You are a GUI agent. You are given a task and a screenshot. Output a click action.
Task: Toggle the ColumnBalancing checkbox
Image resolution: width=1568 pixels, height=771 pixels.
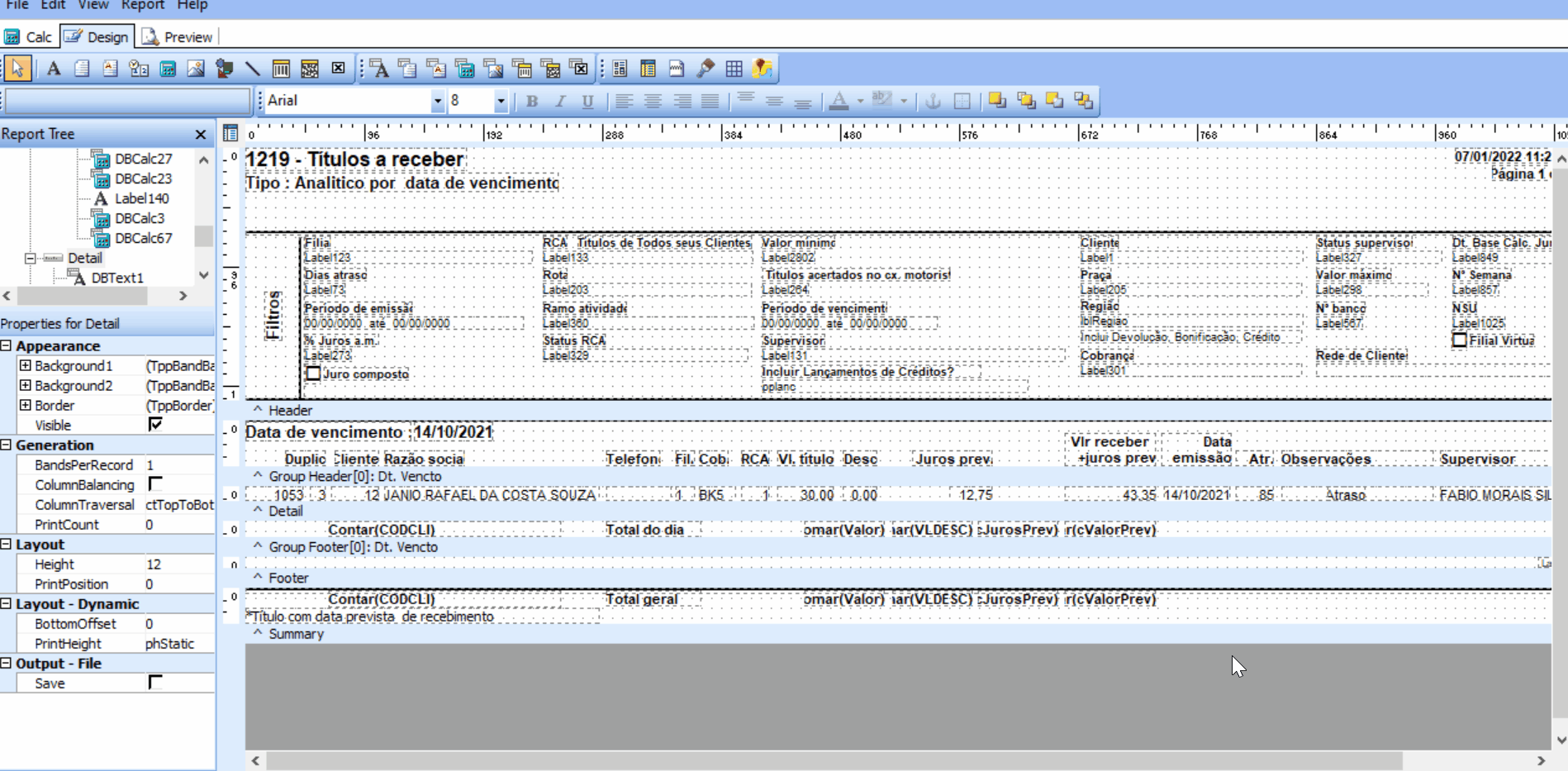click(x=155, y=484)
